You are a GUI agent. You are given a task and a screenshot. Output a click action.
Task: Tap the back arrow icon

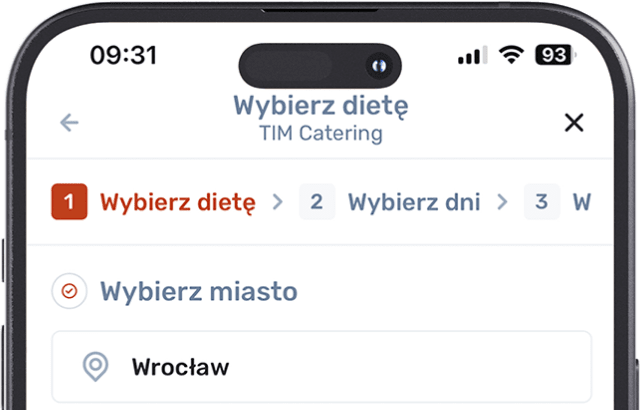pyautogui.click(x=69, y=123)
